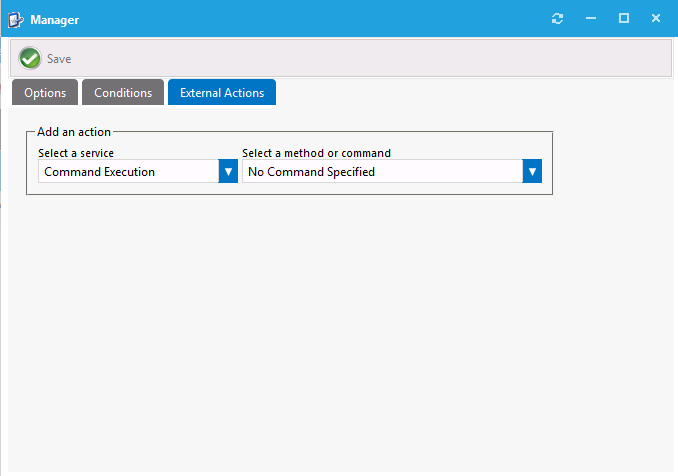The height and width of the screenshot is (476, 678).
Task: Click the Manager title text
Action: tap(54, 20)
